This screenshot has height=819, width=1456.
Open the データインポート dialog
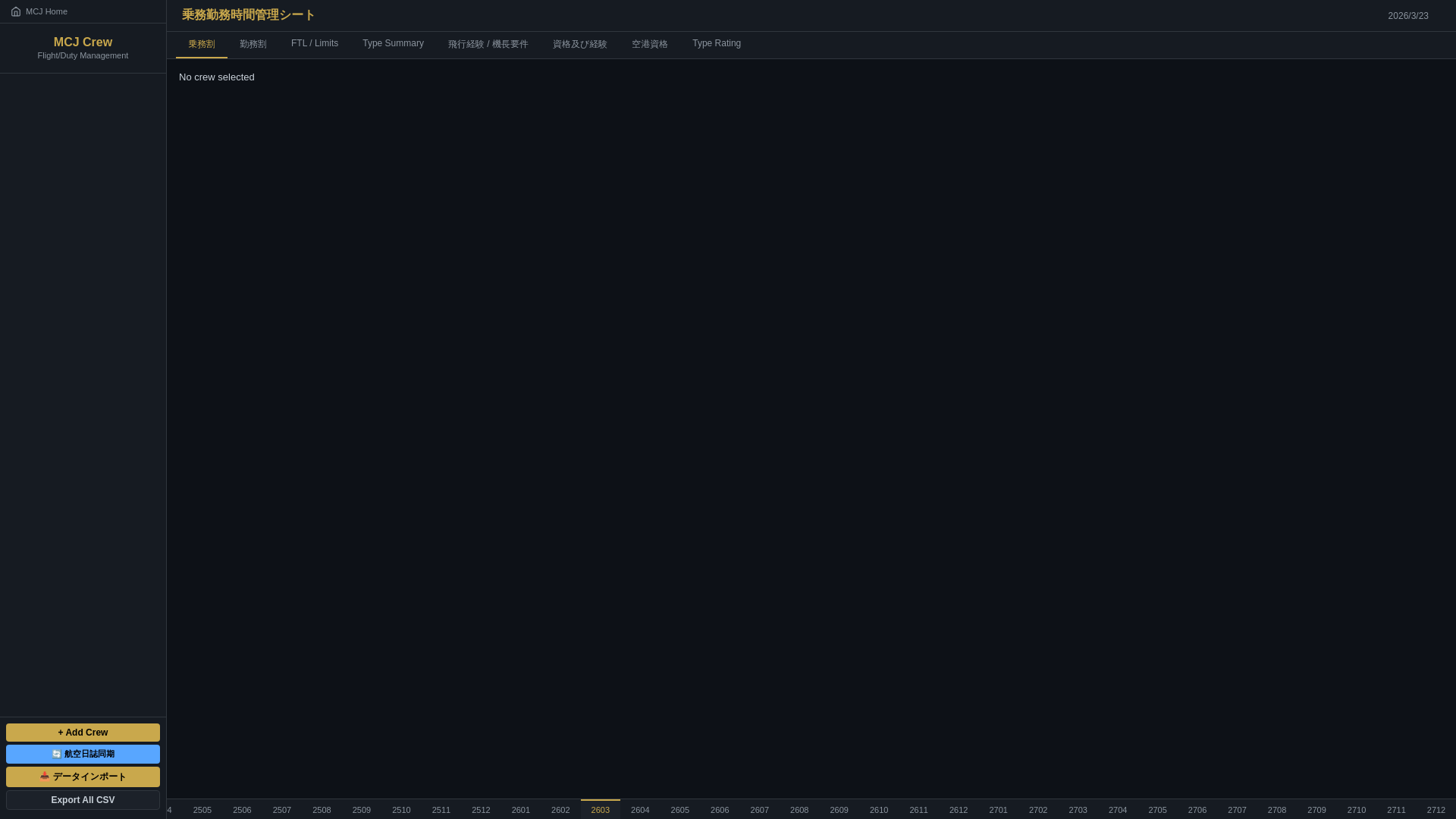point(83,777)
